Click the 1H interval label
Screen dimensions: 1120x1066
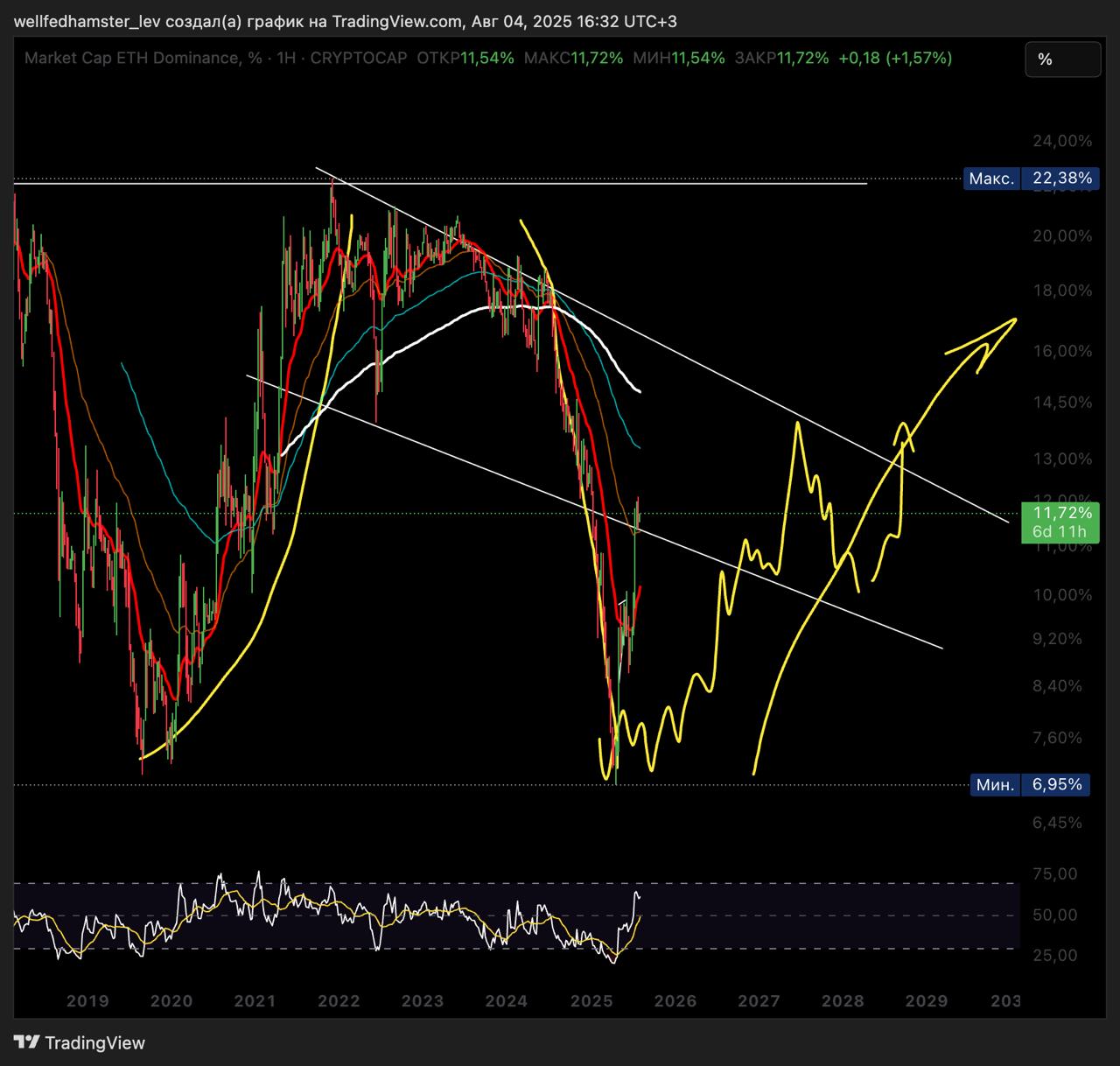pos(286,59)
